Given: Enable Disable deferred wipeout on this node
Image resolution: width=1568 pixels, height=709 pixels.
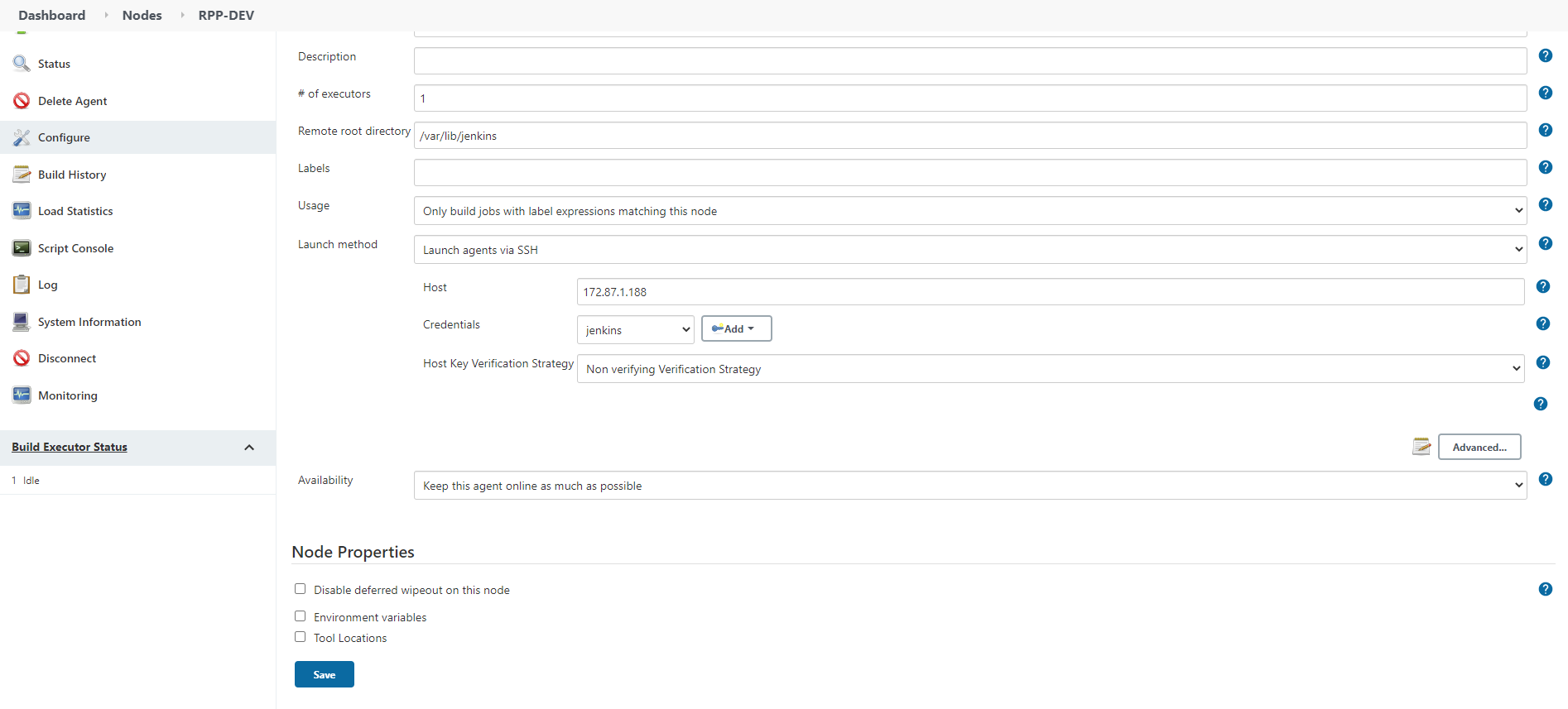Looking at the screenshot, I should [301, 589].
